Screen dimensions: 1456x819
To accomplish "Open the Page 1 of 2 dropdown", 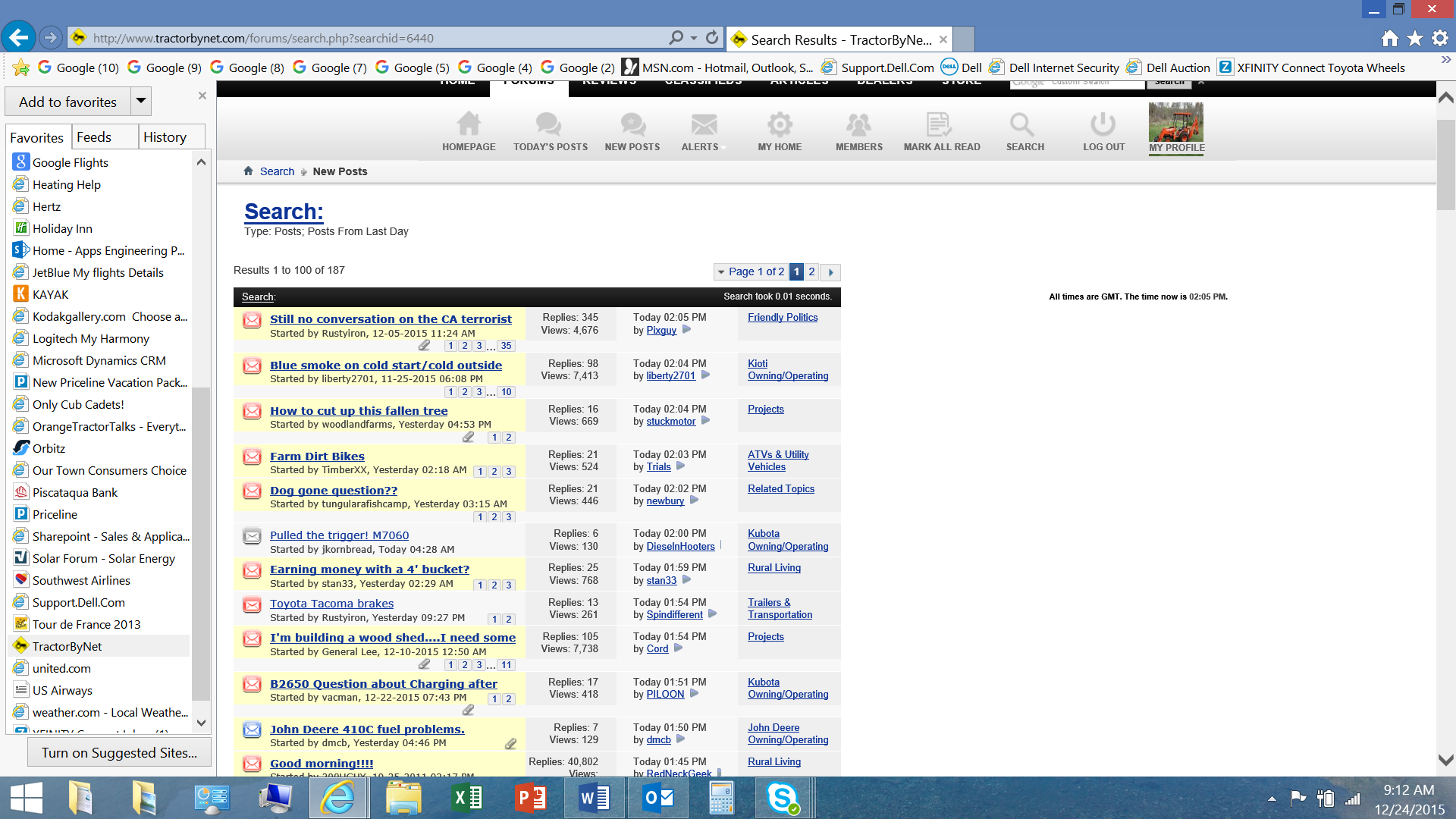I will click(x=751, y=271).
